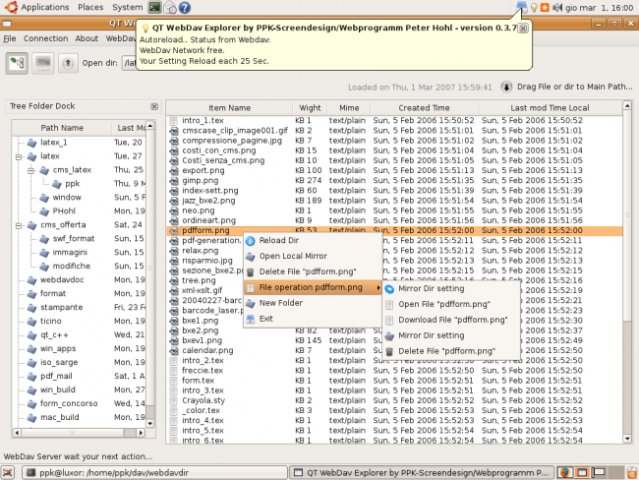Viewport: 639px width, 480px height.
Task: Click the clock showing gio mar 1, 16:00
Action: click(x=599, y=7)
